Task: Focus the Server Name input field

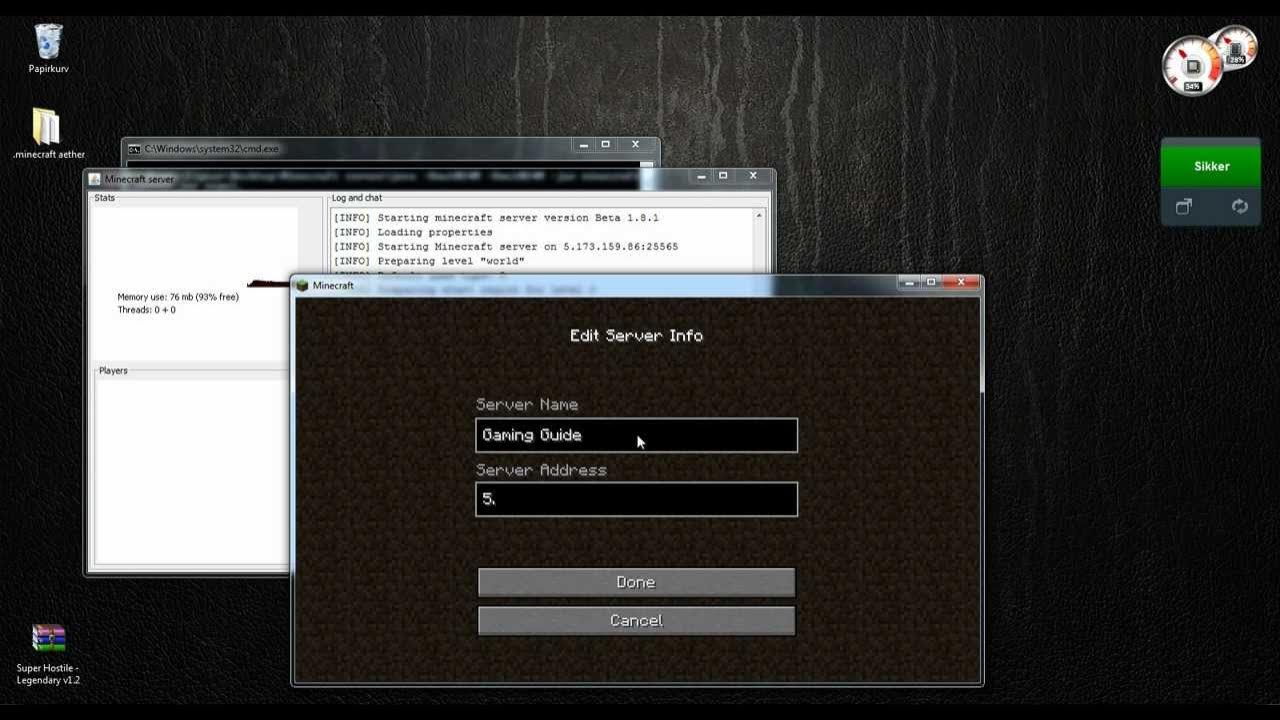Action: coord(636,435)
